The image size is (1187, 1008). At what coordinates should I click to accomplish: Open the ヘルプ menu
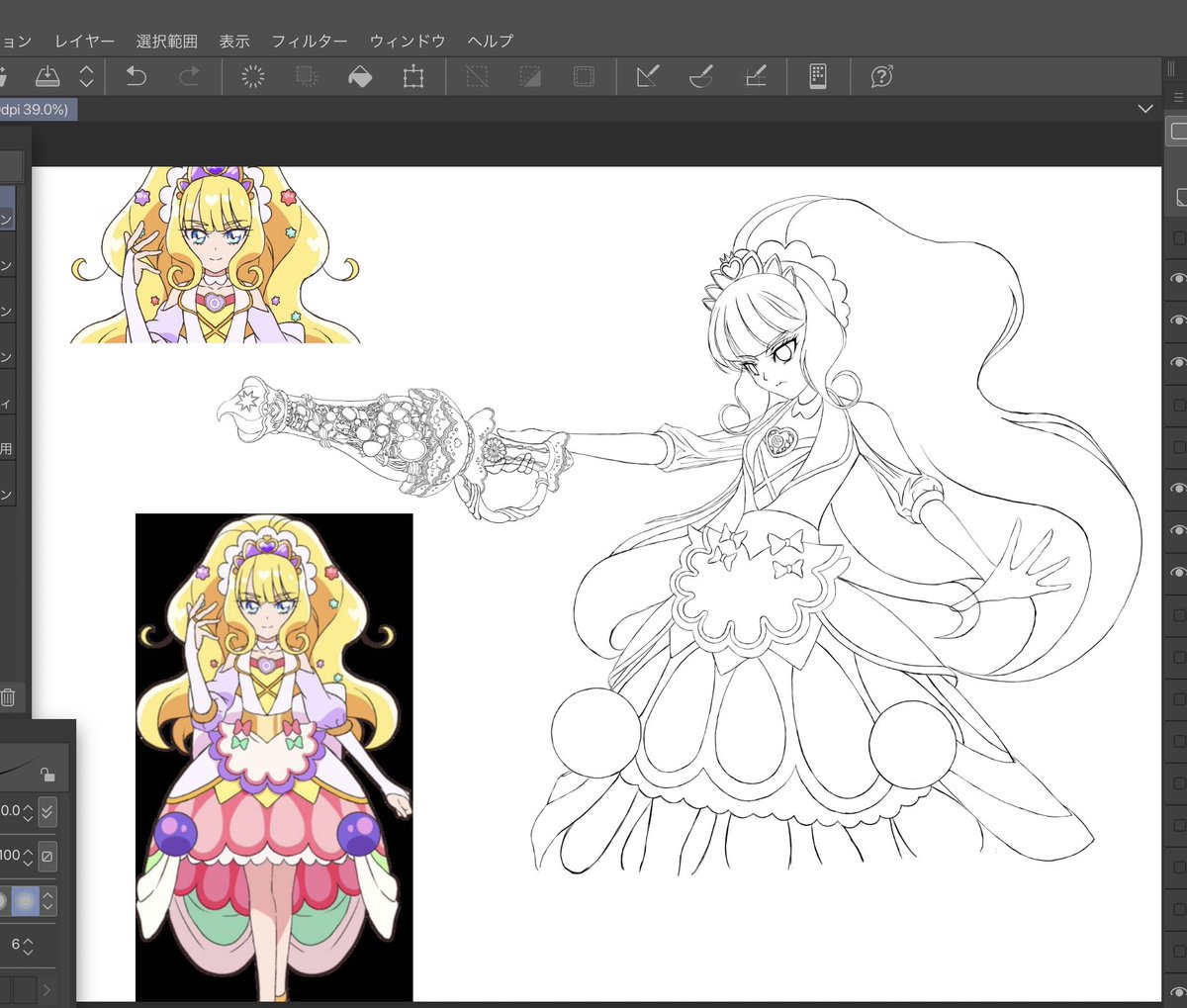tap(491, 41)
